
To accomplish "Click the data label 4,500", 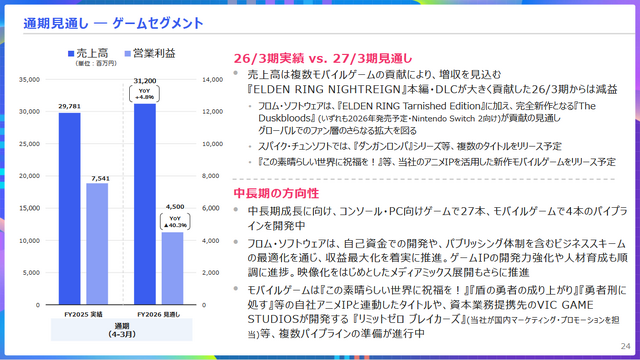I will (175, 207).
